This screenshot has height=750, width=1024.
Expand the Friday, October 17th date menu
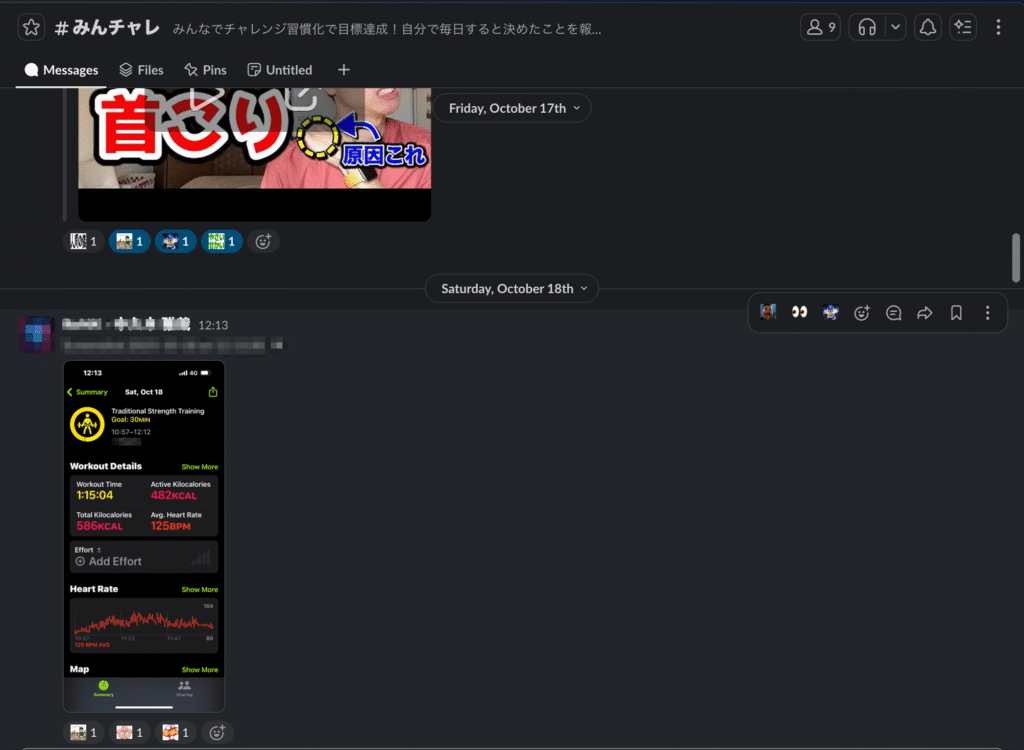512,108
